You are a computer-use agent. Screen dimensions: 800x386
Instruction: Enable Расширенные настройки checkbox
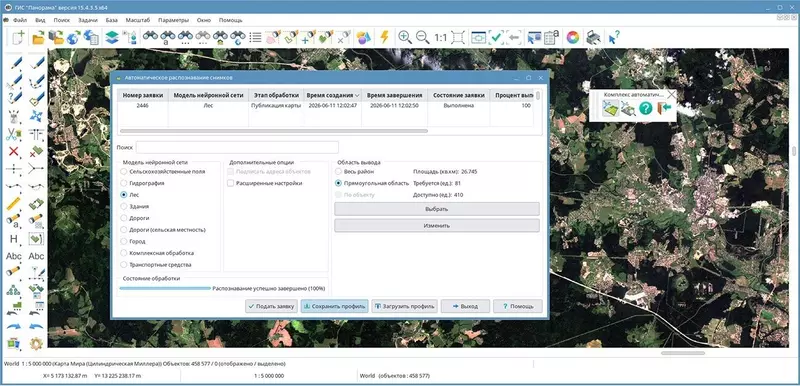click(x=231, y=183)
